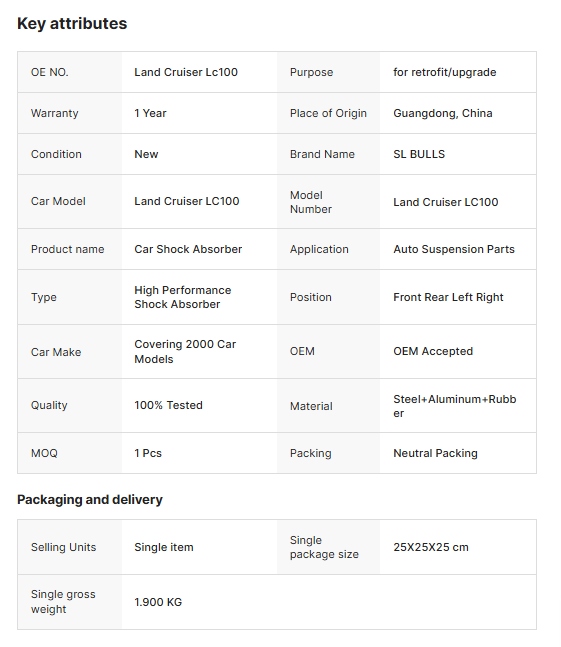The width and height of the screenshot is (561, 647).
Task: Click the Front Rear Left Right position value
Action: click(x=448, y=297)
